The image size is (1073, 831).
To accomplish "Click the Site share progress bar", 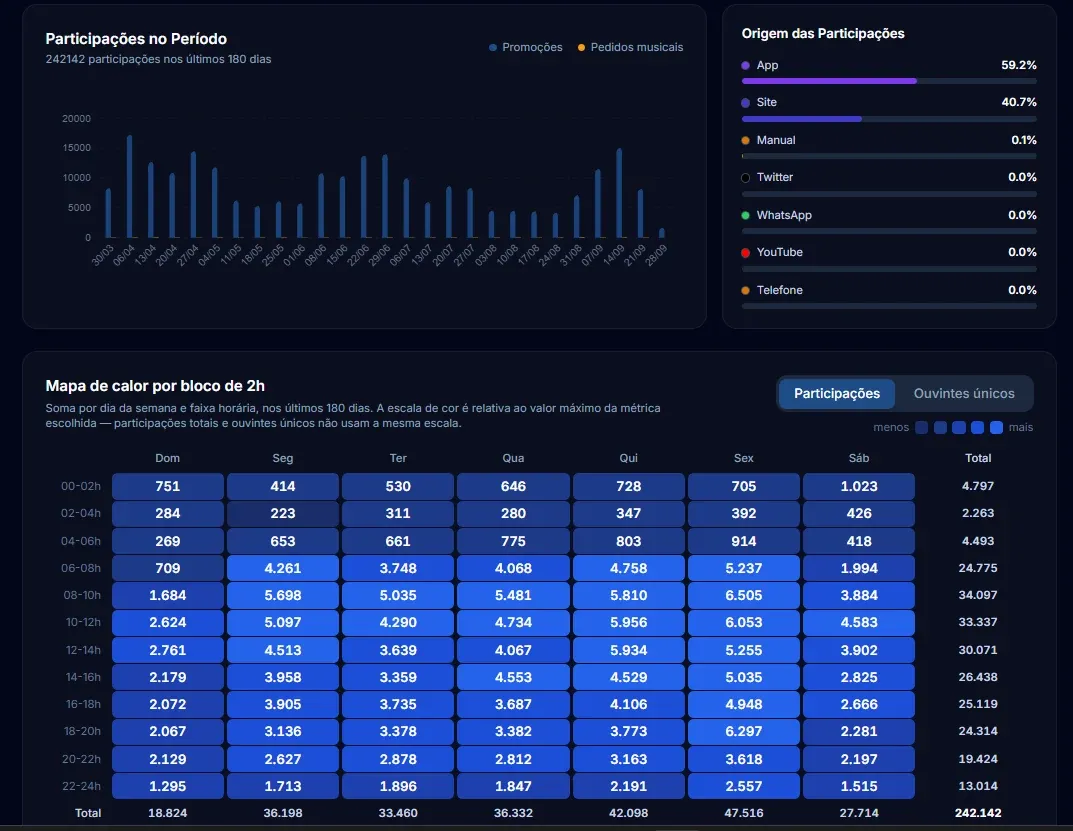I will point(889,118).
